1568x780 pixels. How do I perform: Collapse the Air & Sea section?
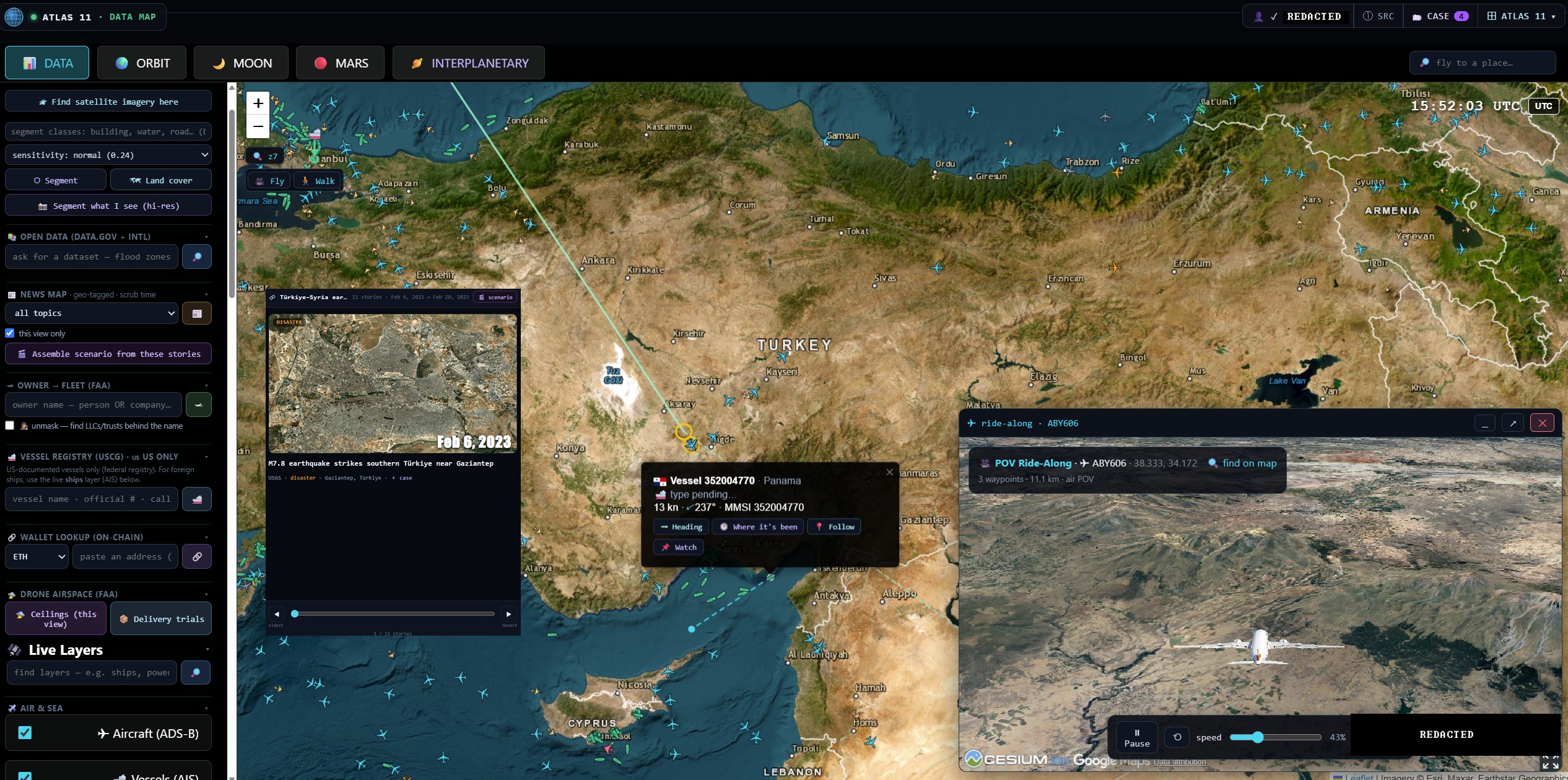point(206,708)
